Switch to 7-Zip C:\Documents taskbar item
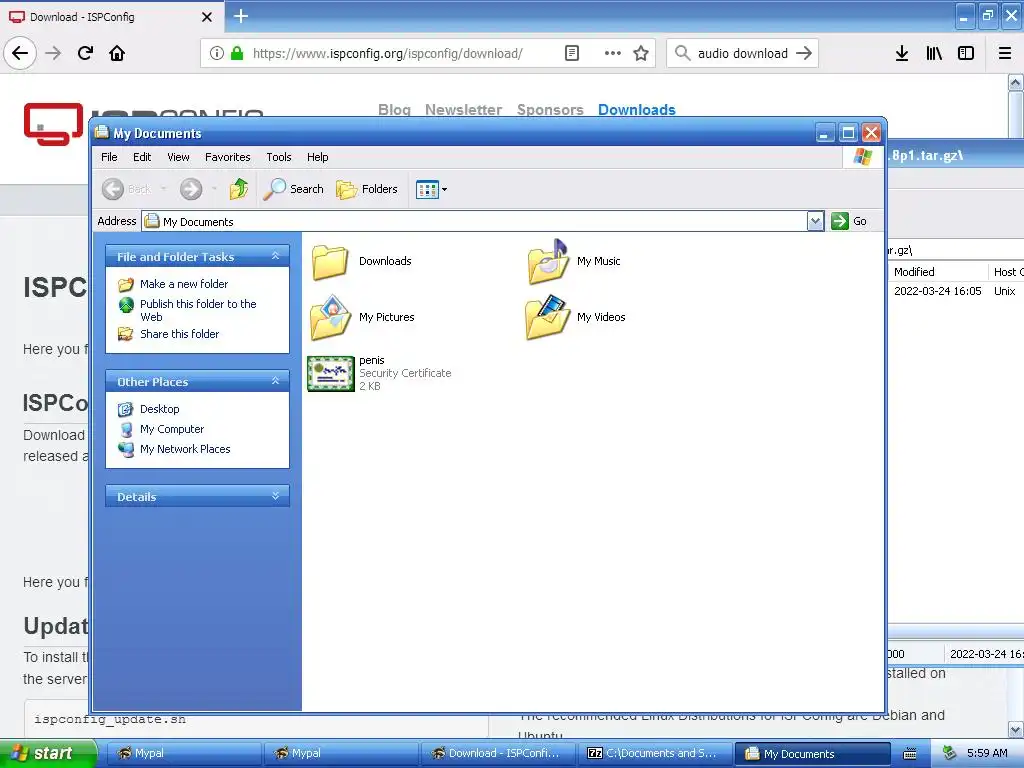The width and height of the screenshot is (1024, 768). pos(654,753)
